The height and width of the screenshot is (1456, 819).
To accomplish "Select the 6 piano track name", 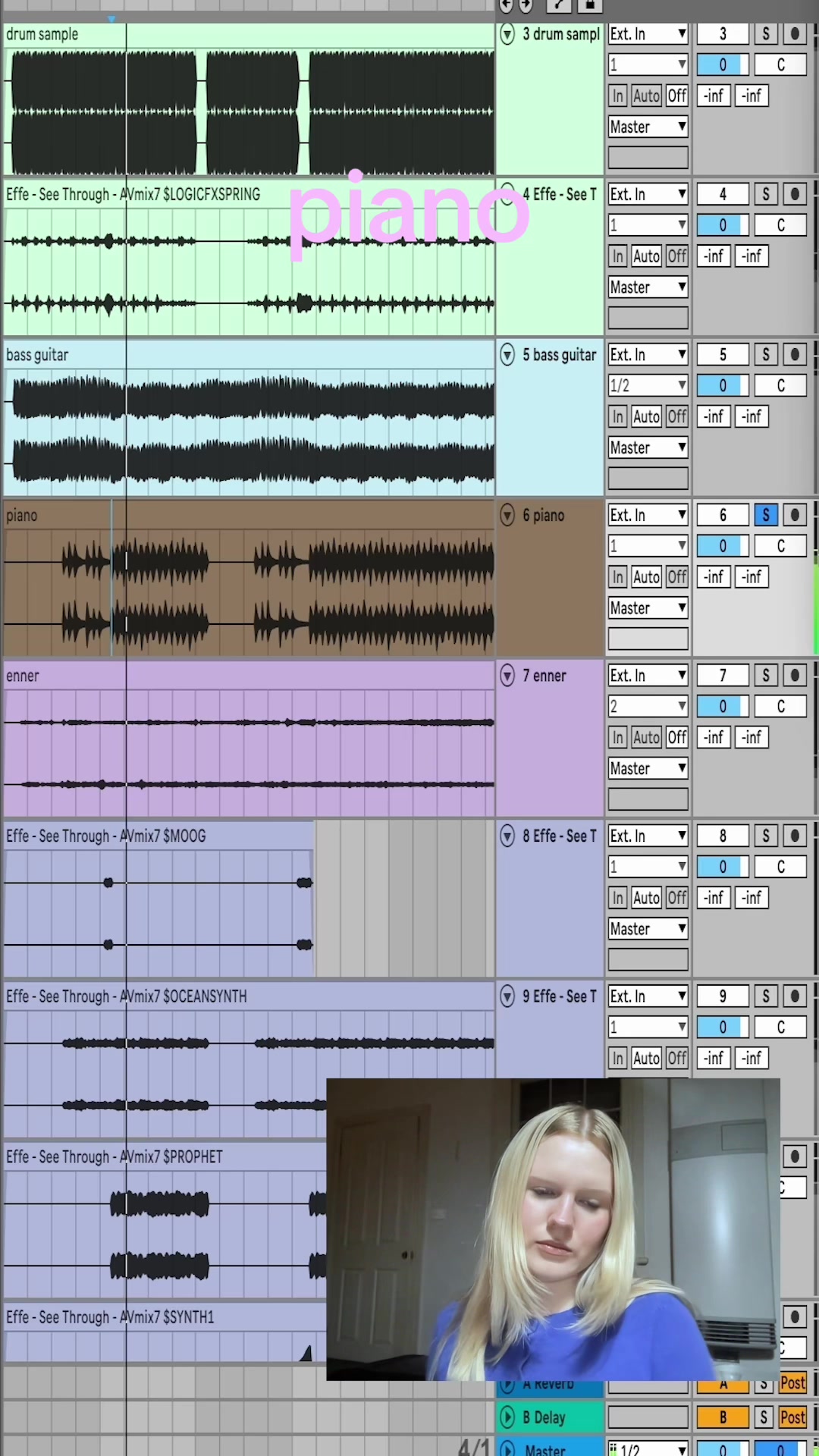I will 543,515.
